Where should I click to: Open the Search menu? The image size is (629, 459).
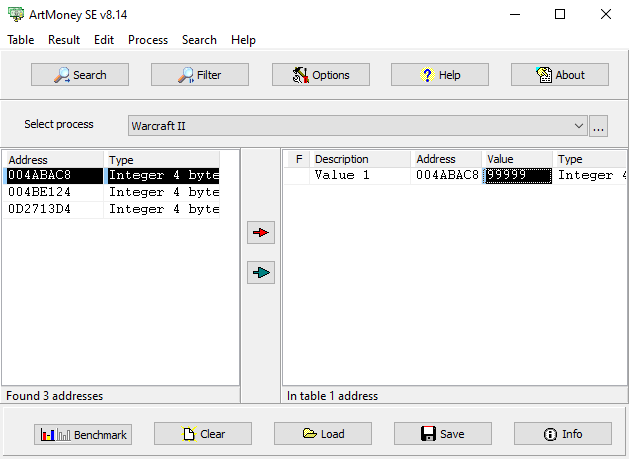[x=199, y=40]
